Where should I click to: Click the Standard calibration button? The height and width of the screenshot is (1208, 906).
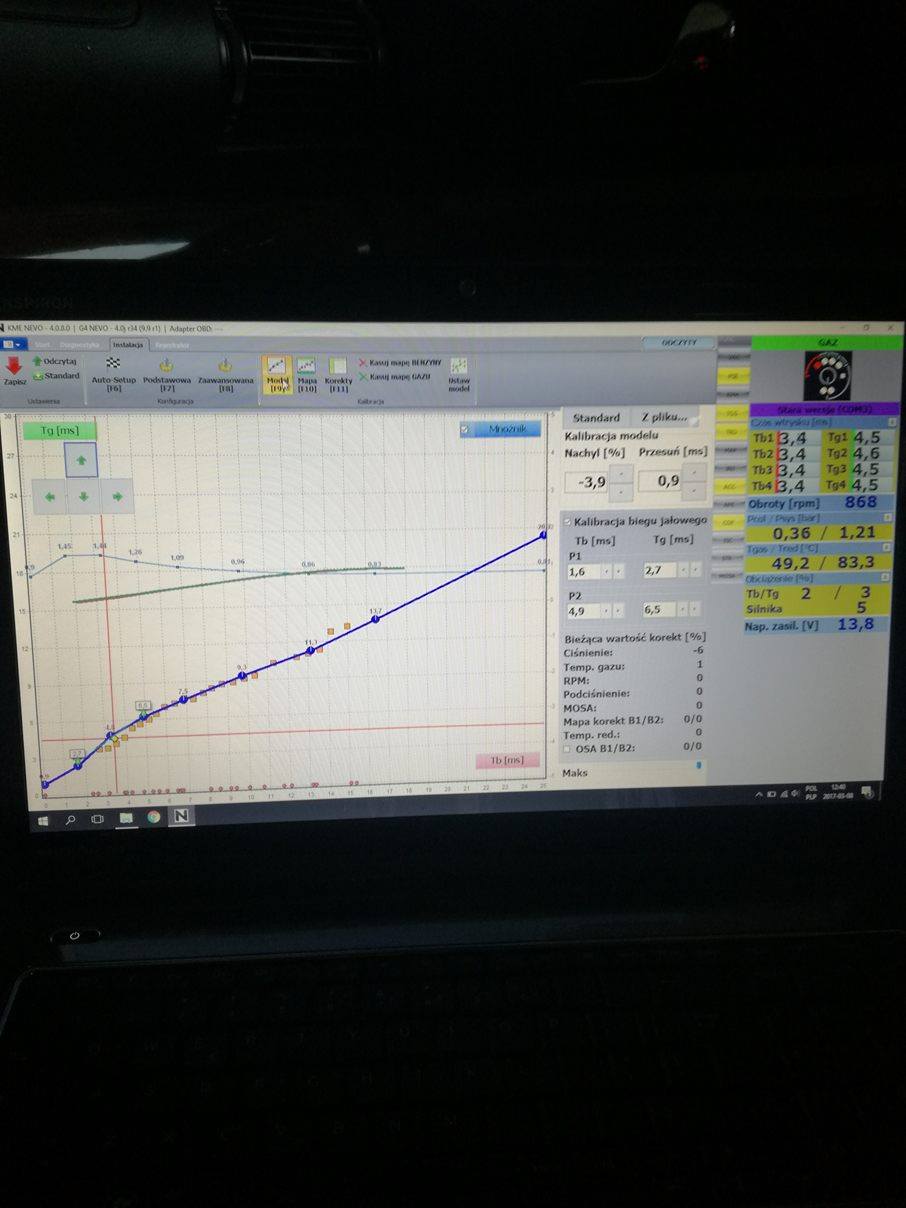(596, 418)
